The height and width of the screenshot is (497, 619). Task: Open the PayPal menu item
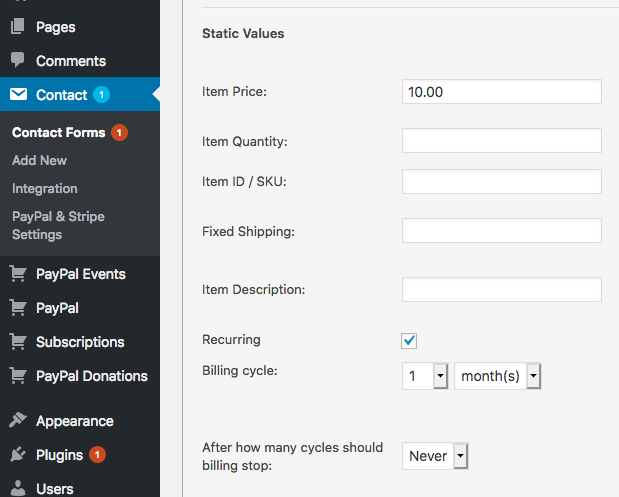tap(57, 308)
